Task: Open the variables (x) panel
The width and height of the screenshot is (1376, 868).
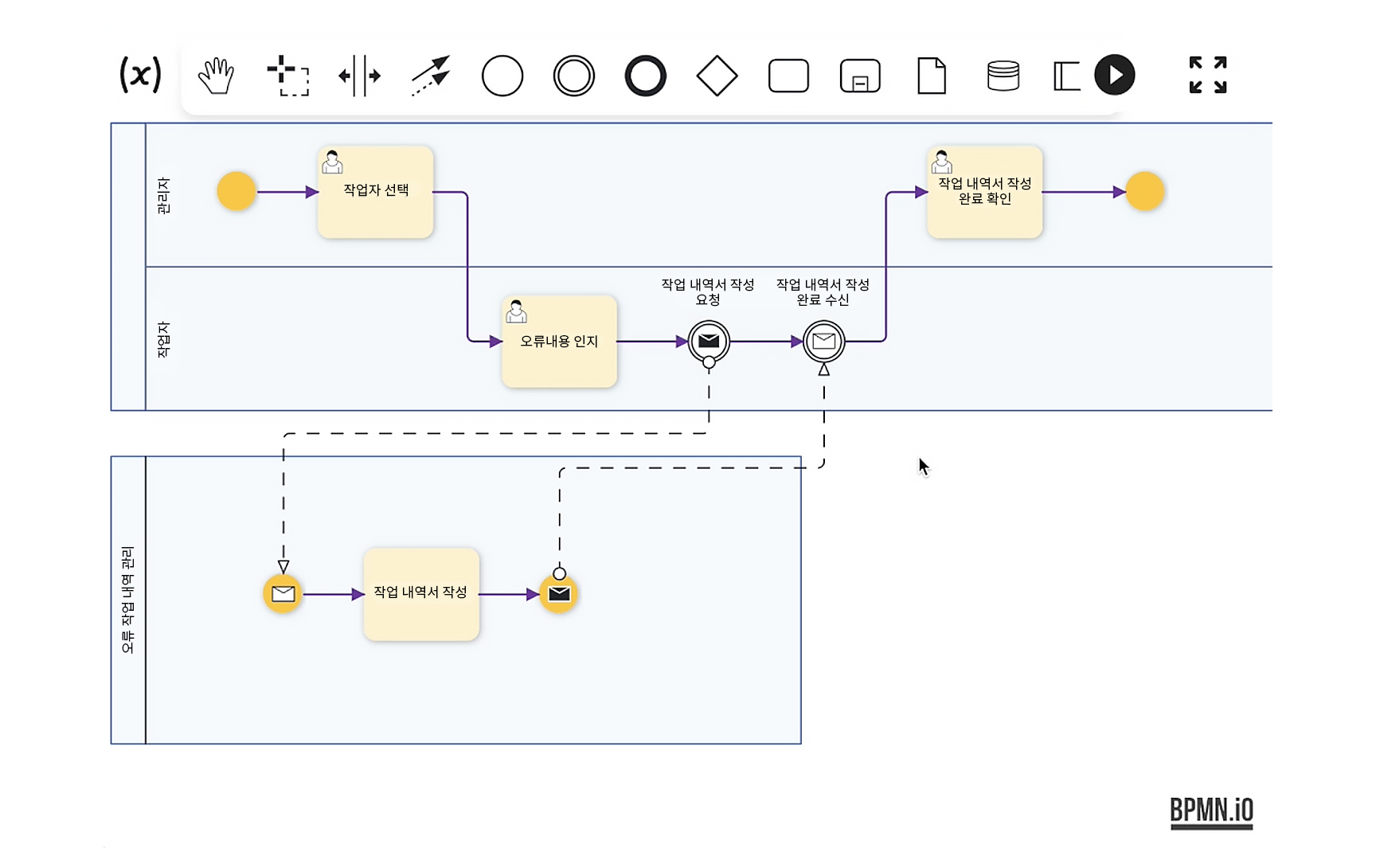Action: [140, 75]
